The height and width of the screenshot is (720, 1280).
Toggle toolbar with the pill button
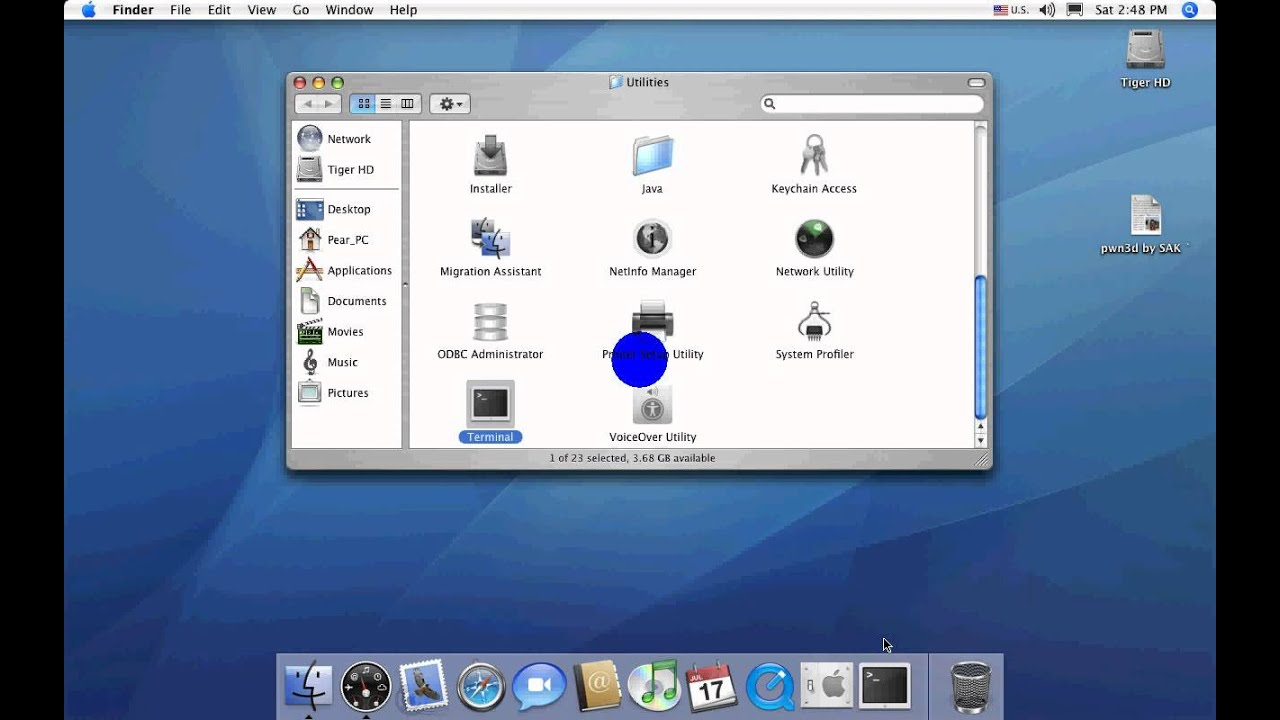pyautogui.click(x=977, y=82)
